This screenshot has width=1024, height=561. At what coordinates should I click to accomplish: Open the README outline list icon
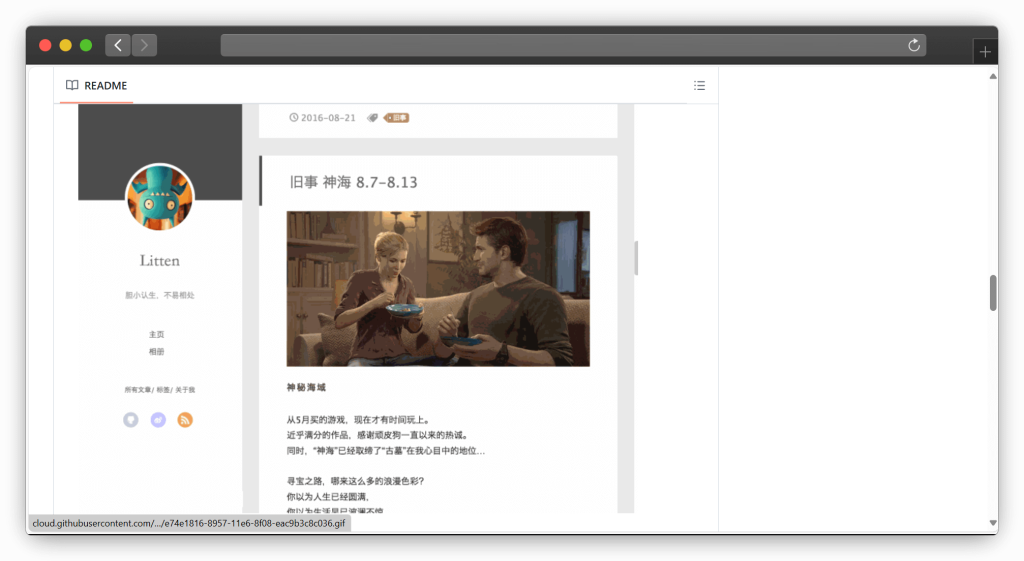(699, 86)
